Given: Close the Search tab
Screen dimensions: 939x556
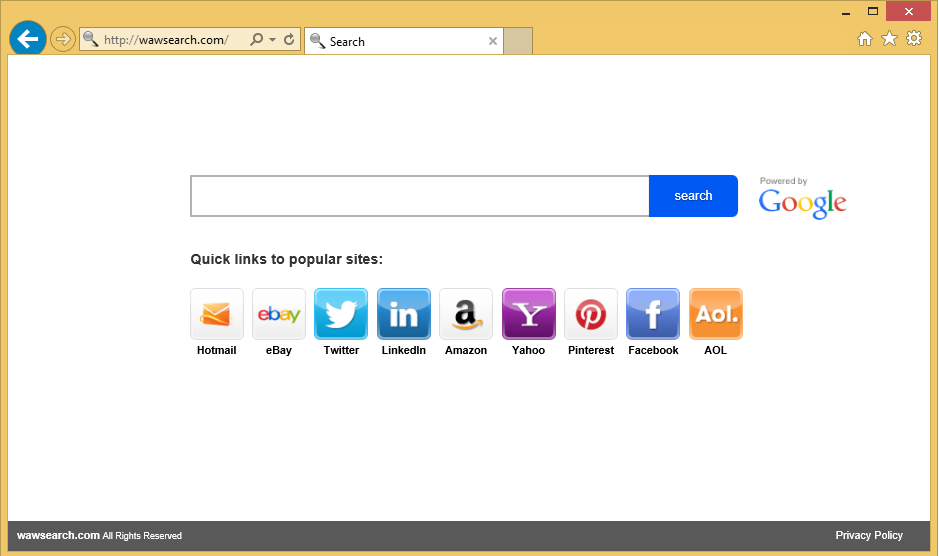Looking at the screenshot, I should tap(492, 41).
